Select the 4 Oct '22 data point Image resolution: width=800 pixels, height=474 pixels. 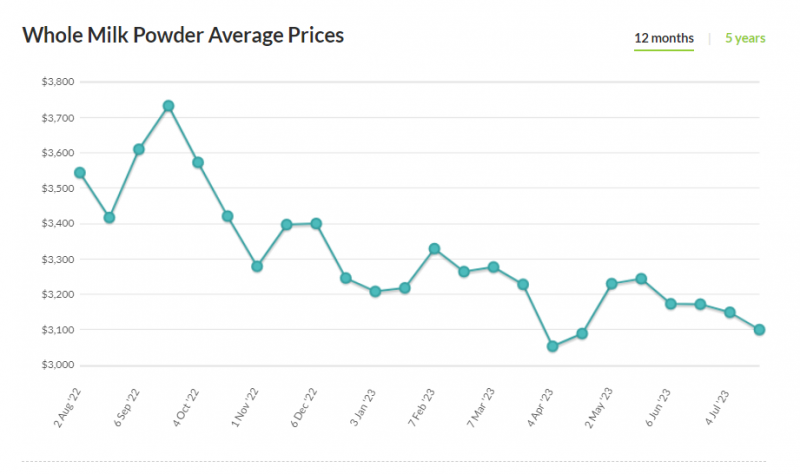(198, 162)
